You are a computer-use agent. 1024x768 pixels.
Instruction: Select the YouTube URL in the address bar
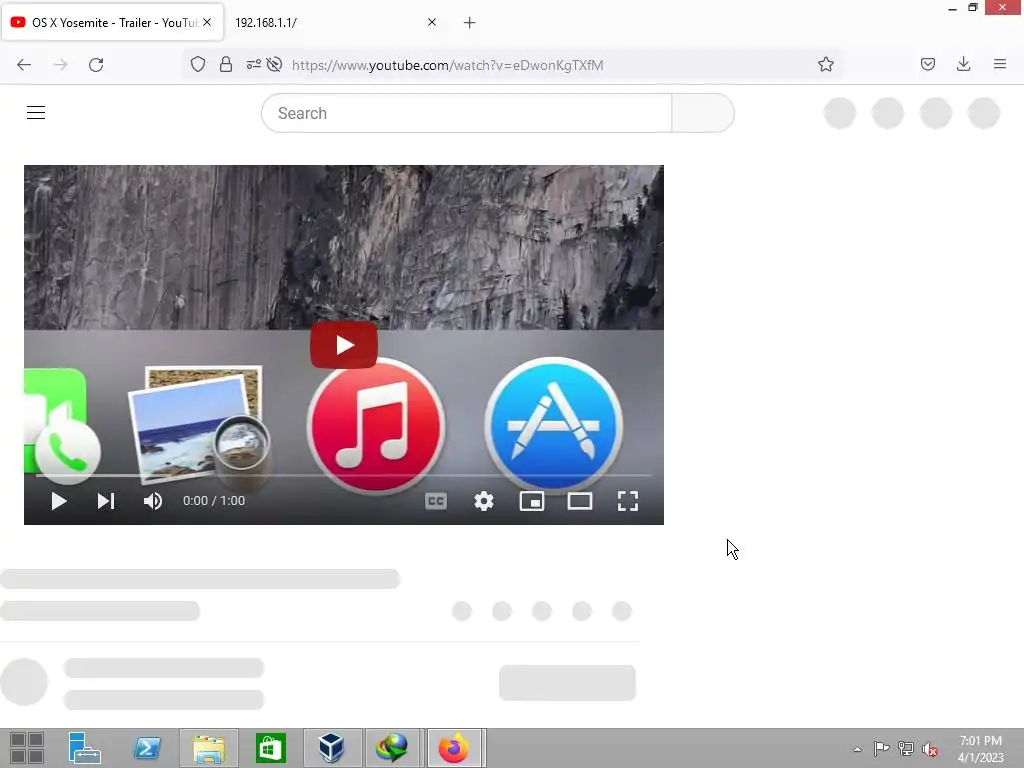(447, 65)
